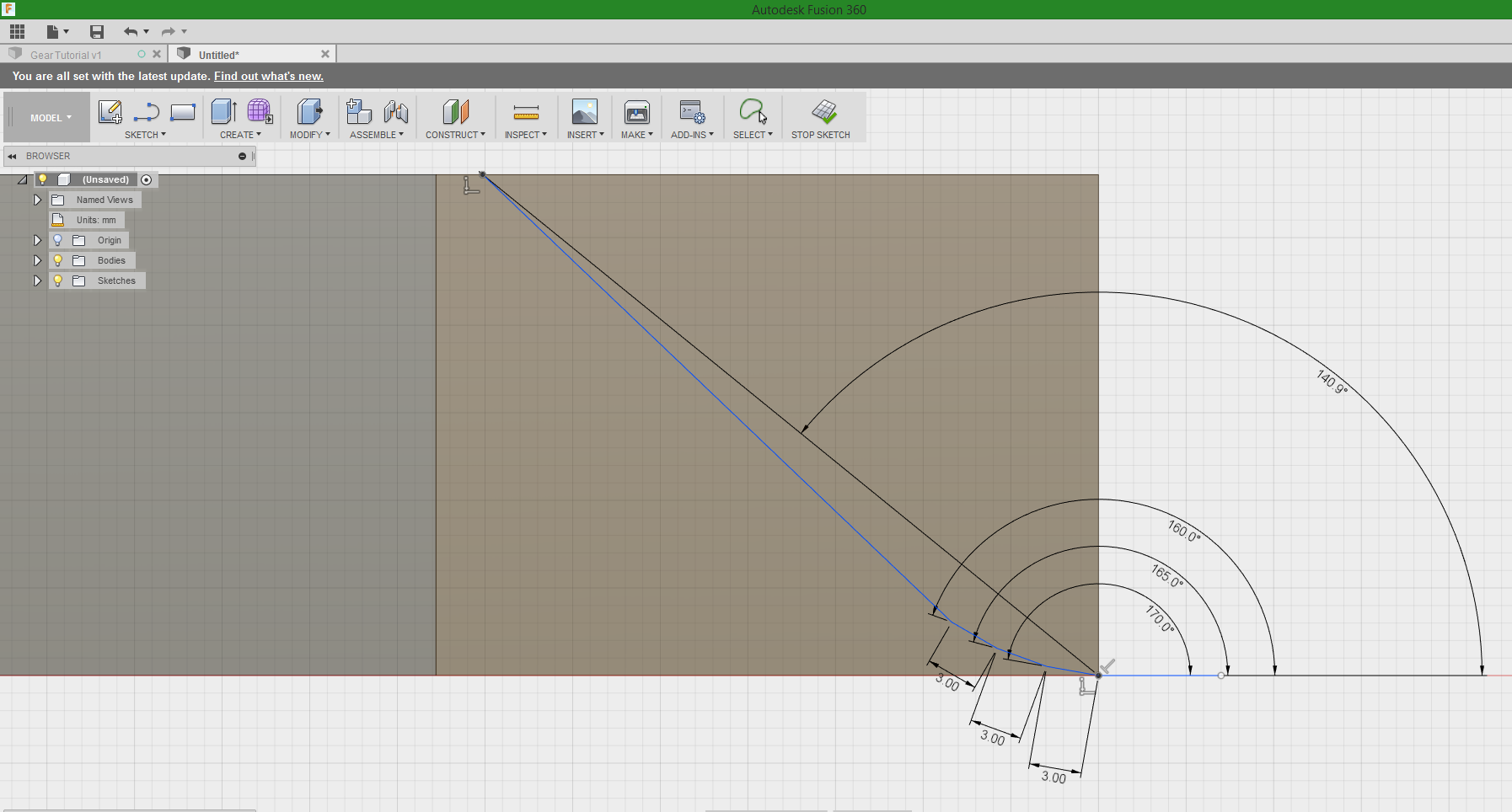Click the New Component icon
The image size is (1512, 812).
click(x=359, y=112)
